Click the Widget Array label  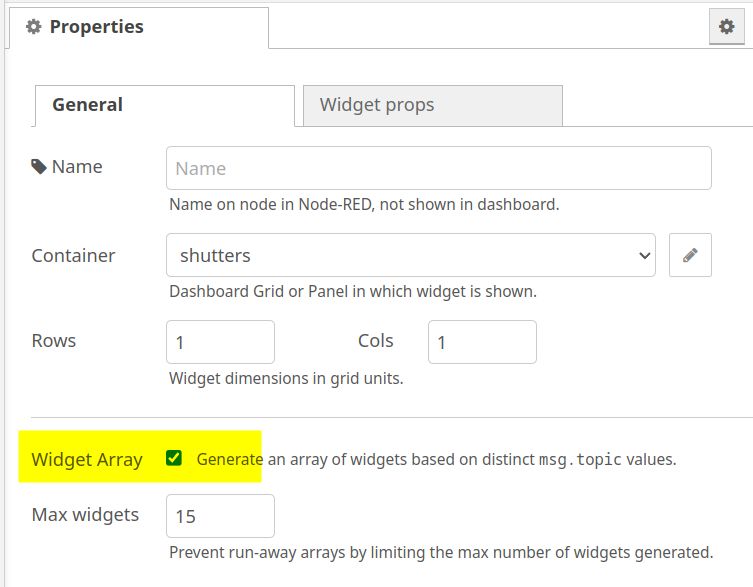pyautogui.click(x=87, y=459)
